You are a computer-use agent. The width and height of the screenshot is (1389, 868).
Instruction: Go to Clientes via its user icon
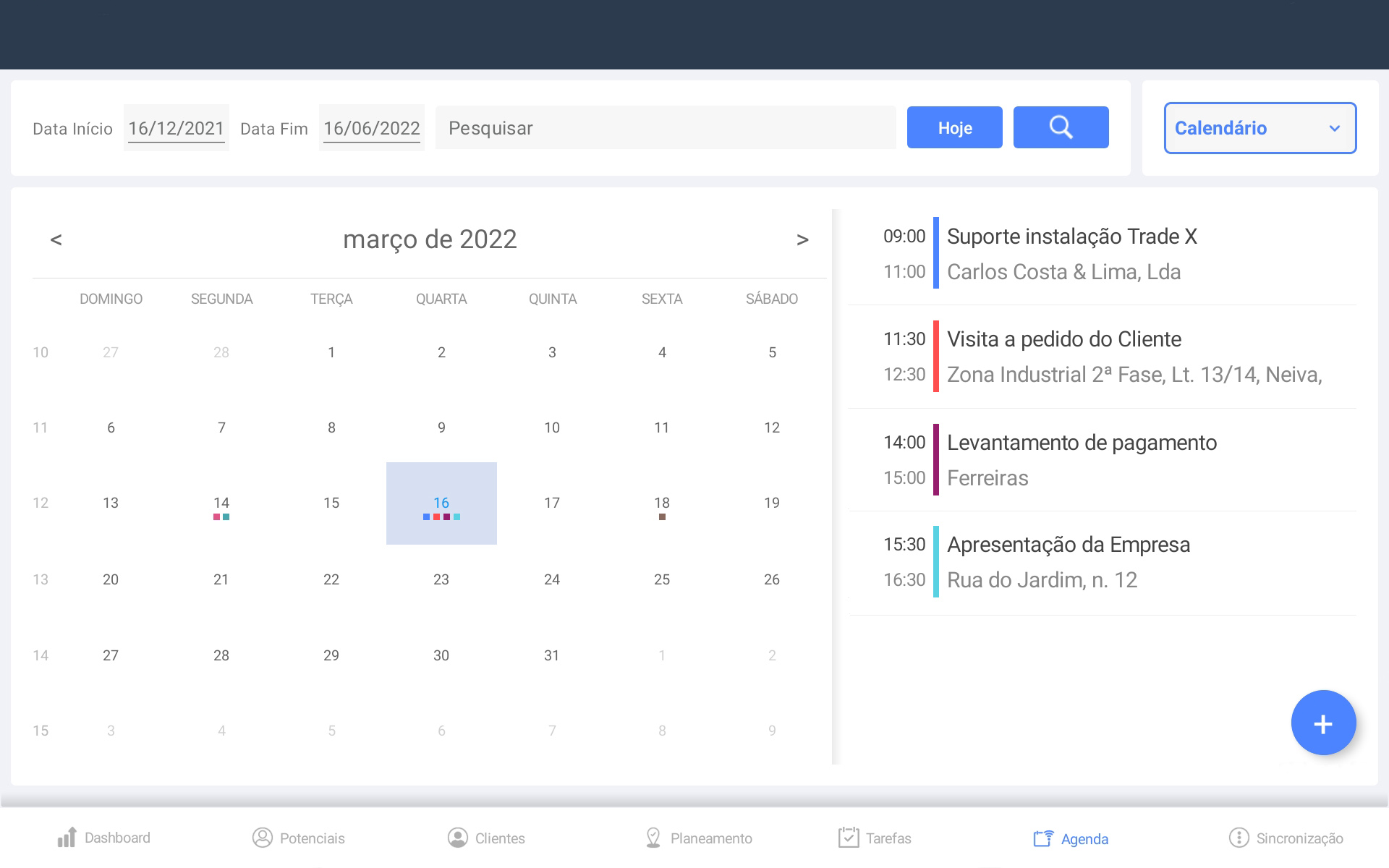pos(457,838)
